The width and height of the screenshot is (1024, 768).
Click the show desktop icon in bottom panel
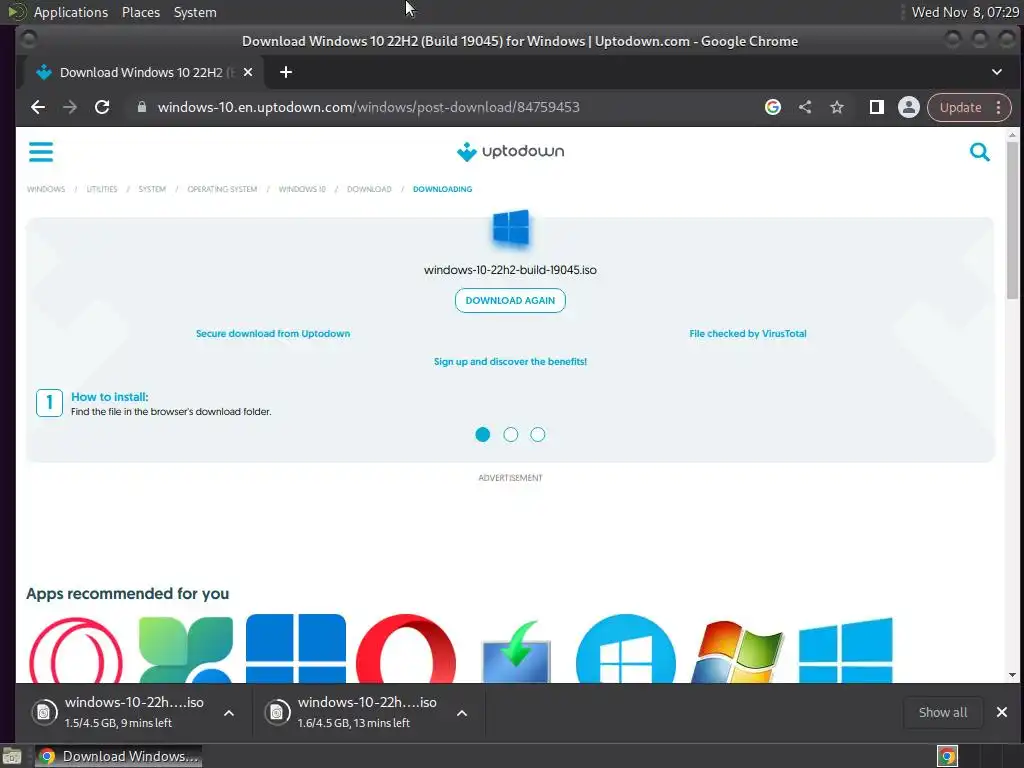[x=12, y=757]
